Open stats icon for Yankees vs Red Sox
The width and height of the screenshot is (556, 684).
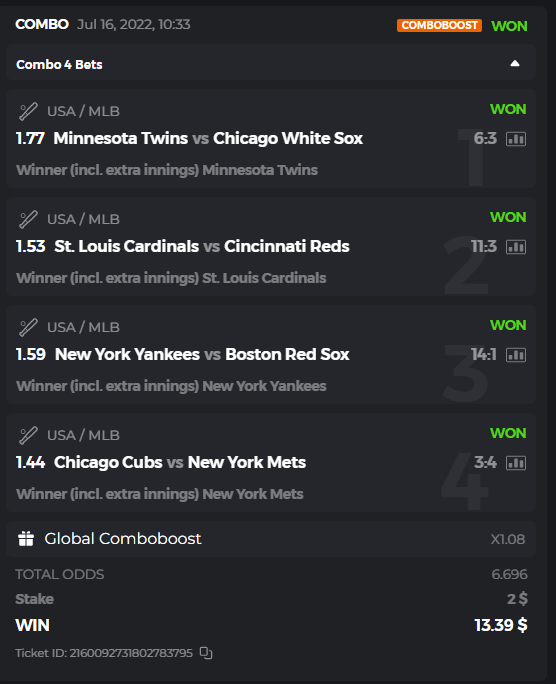click(x=516, y=355)
